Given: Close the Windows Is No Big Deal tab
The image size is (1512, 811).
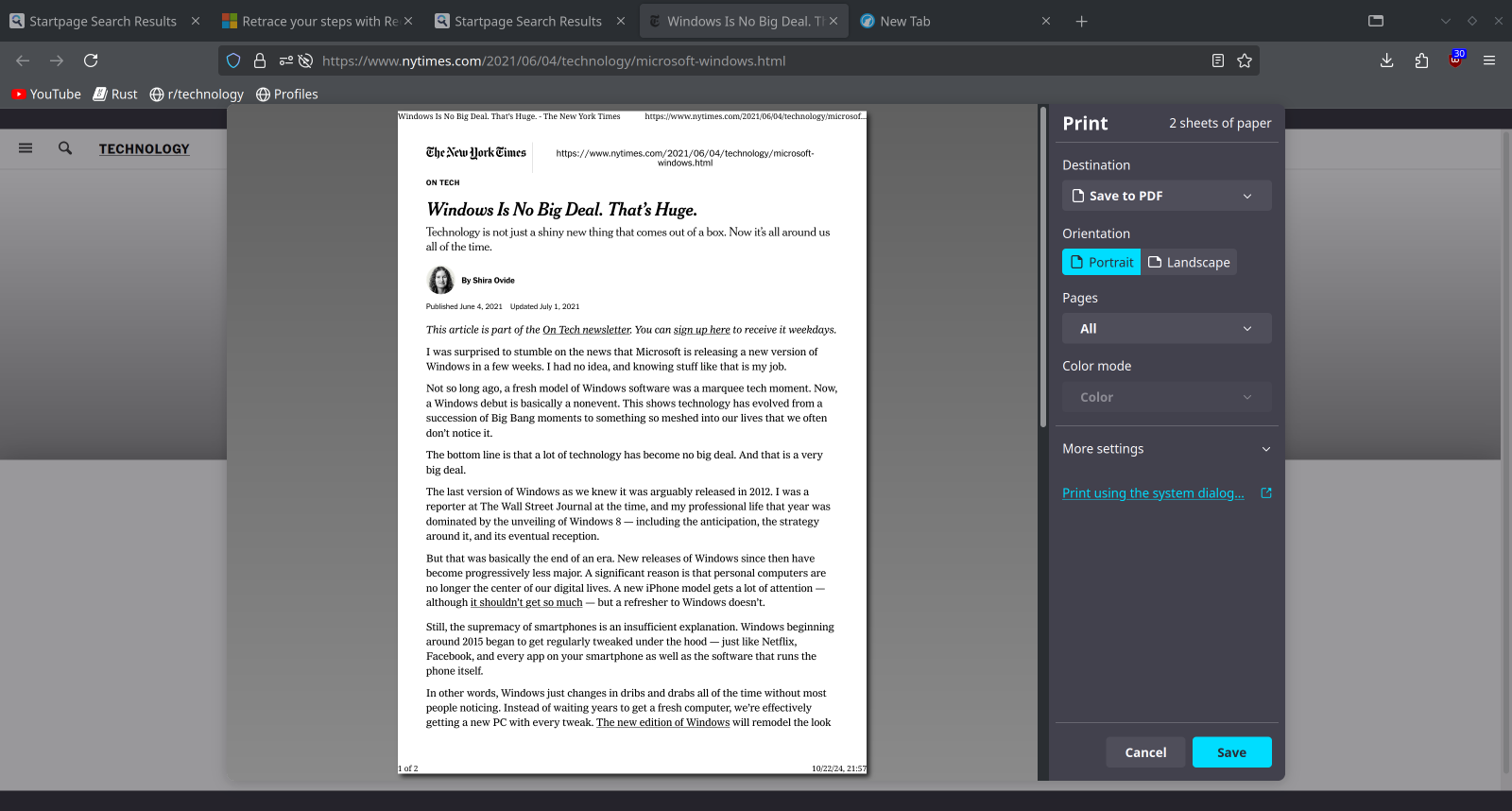Looking at the screenshot, I should pos(833,21).
